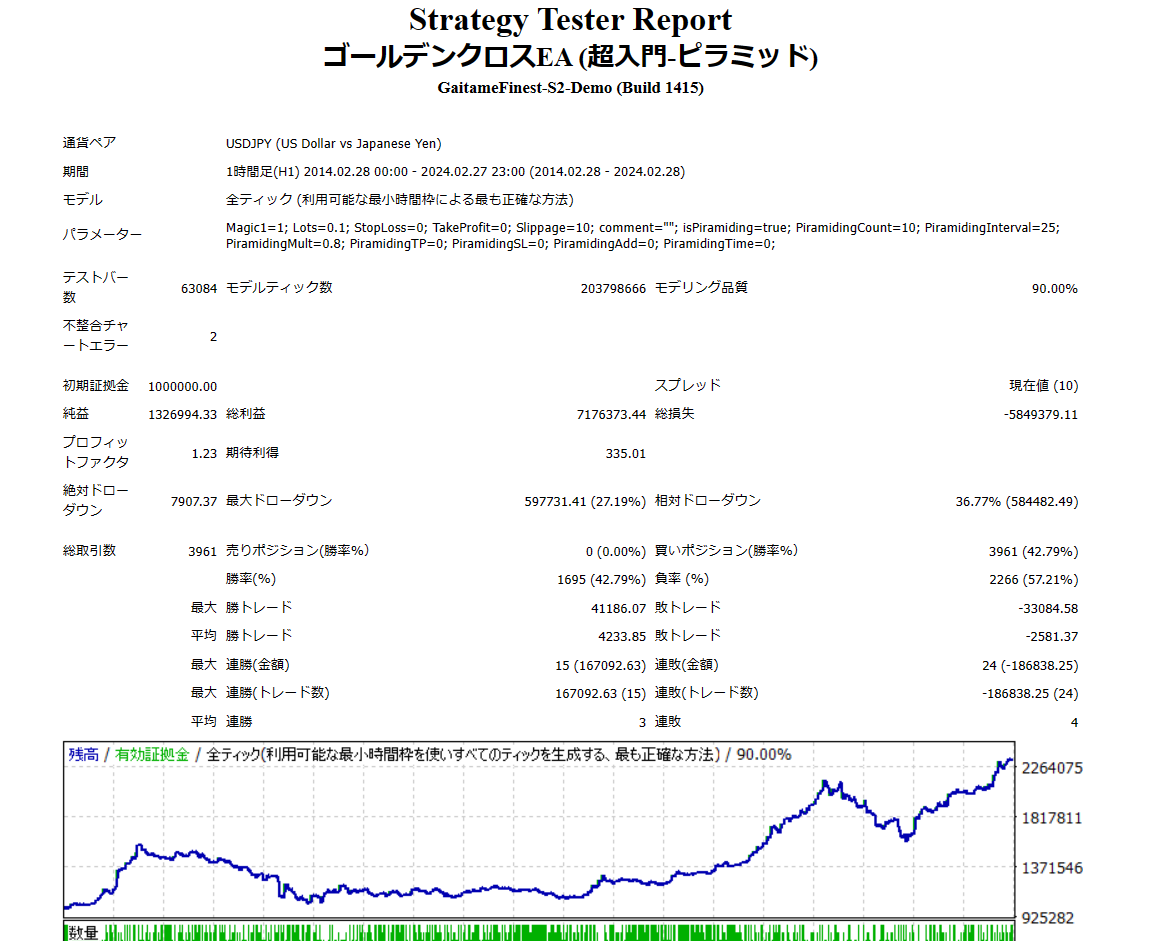Click the パラメーター label

(102, 235)
